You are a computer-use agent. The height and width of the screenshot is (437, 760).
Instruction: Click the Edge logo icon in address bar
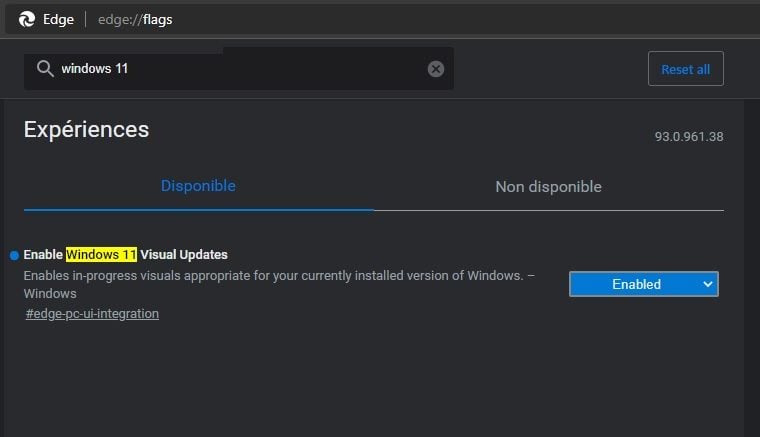pos(27,19)
